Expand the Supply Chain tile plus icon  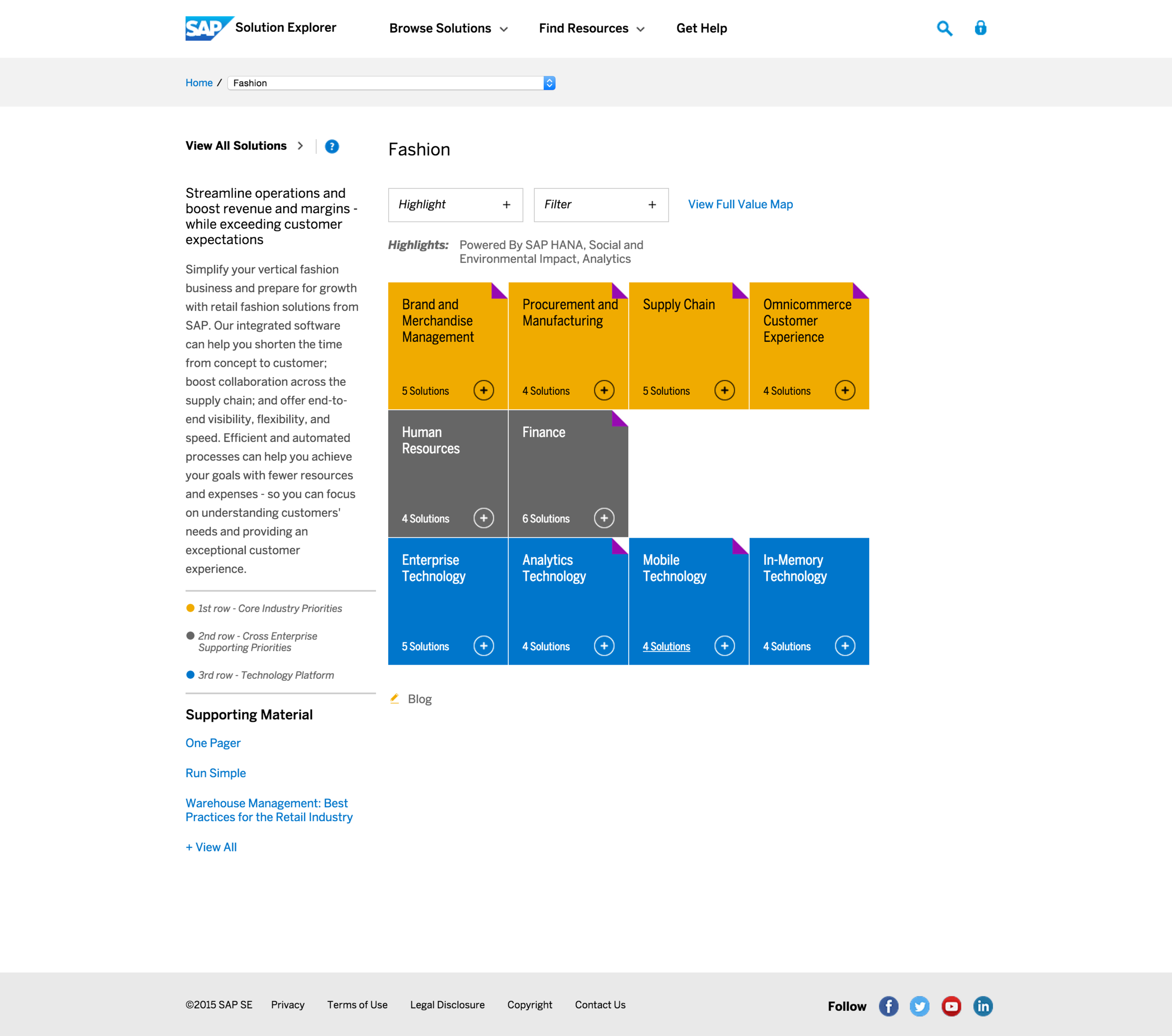click(x=724, y=390)
